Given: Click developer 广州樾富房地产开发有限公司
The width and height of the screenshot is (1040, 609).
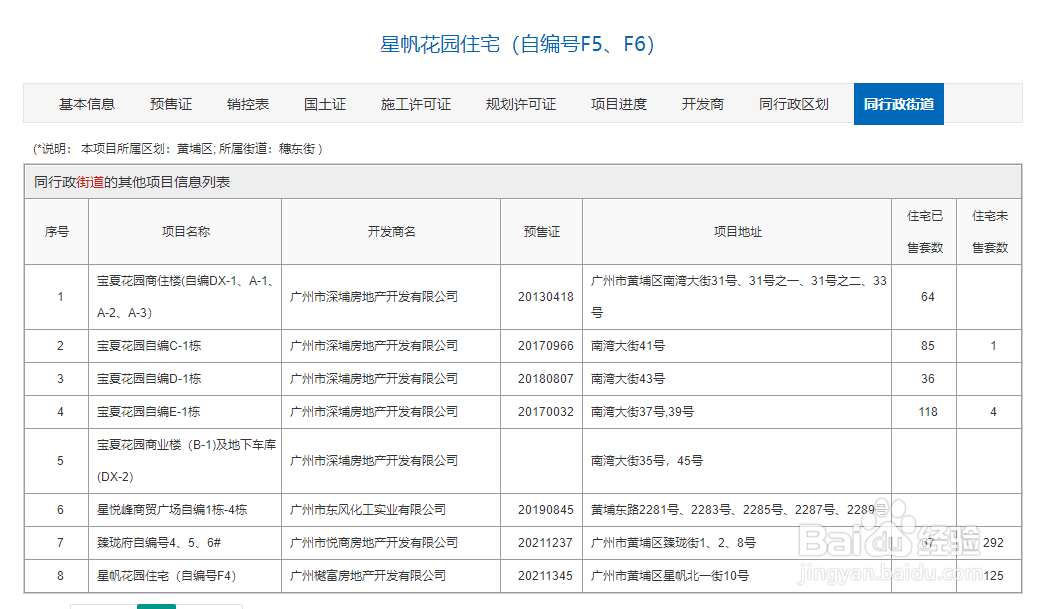Looking at the screenshot, I should click(x=367, y=576).
